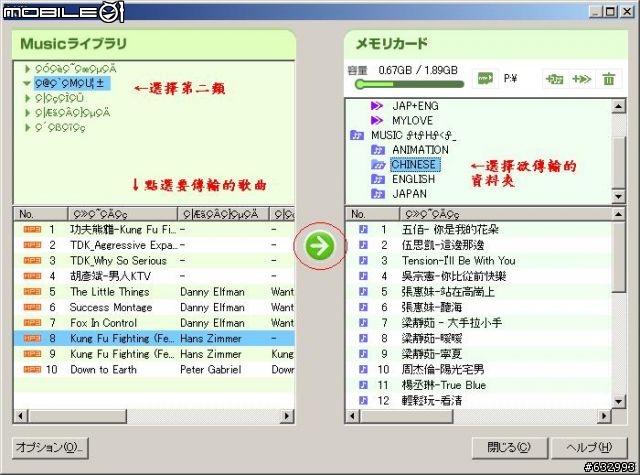Image resolution: width=640 pixels, height=475 pixels.
Task: Select the JAP+ENG playlist
Action: click(x=415, y=106)
